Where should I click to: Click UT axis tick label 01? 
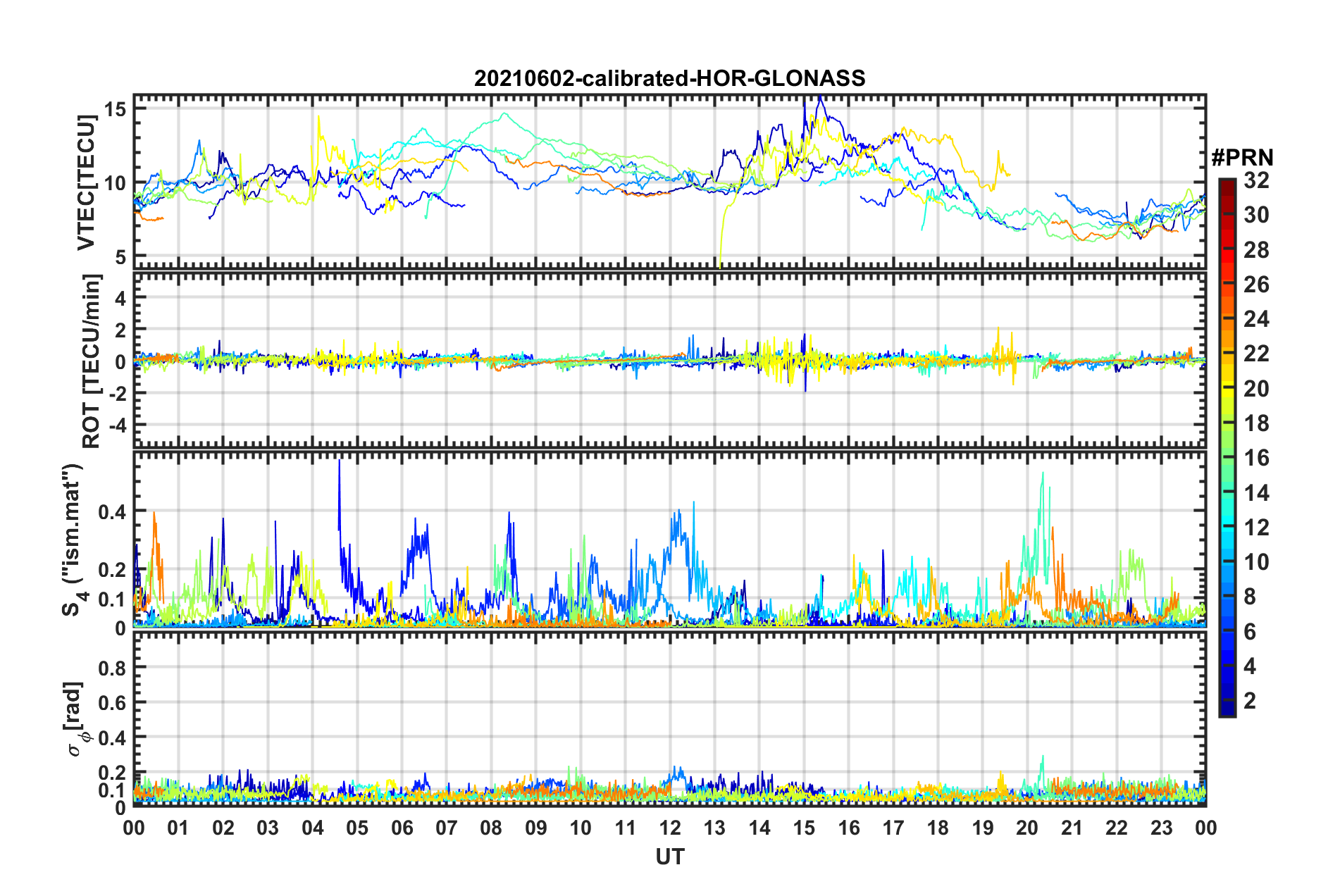pos(178,828)
